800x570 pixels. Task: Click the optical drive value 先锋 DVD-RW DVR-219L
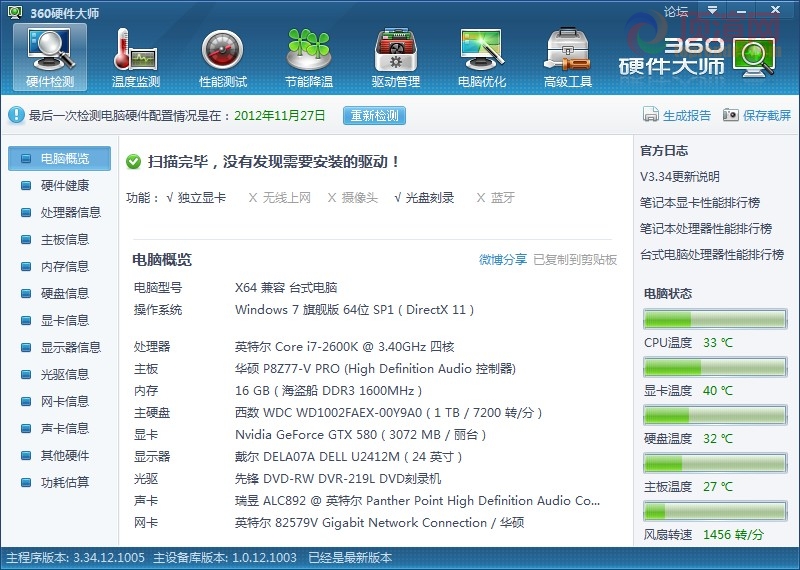(338, 479)
